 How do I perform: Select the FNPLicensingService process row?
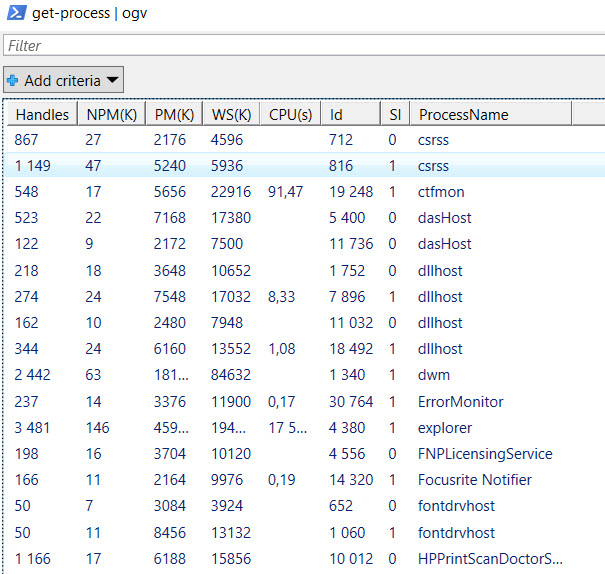pos(305,454)
